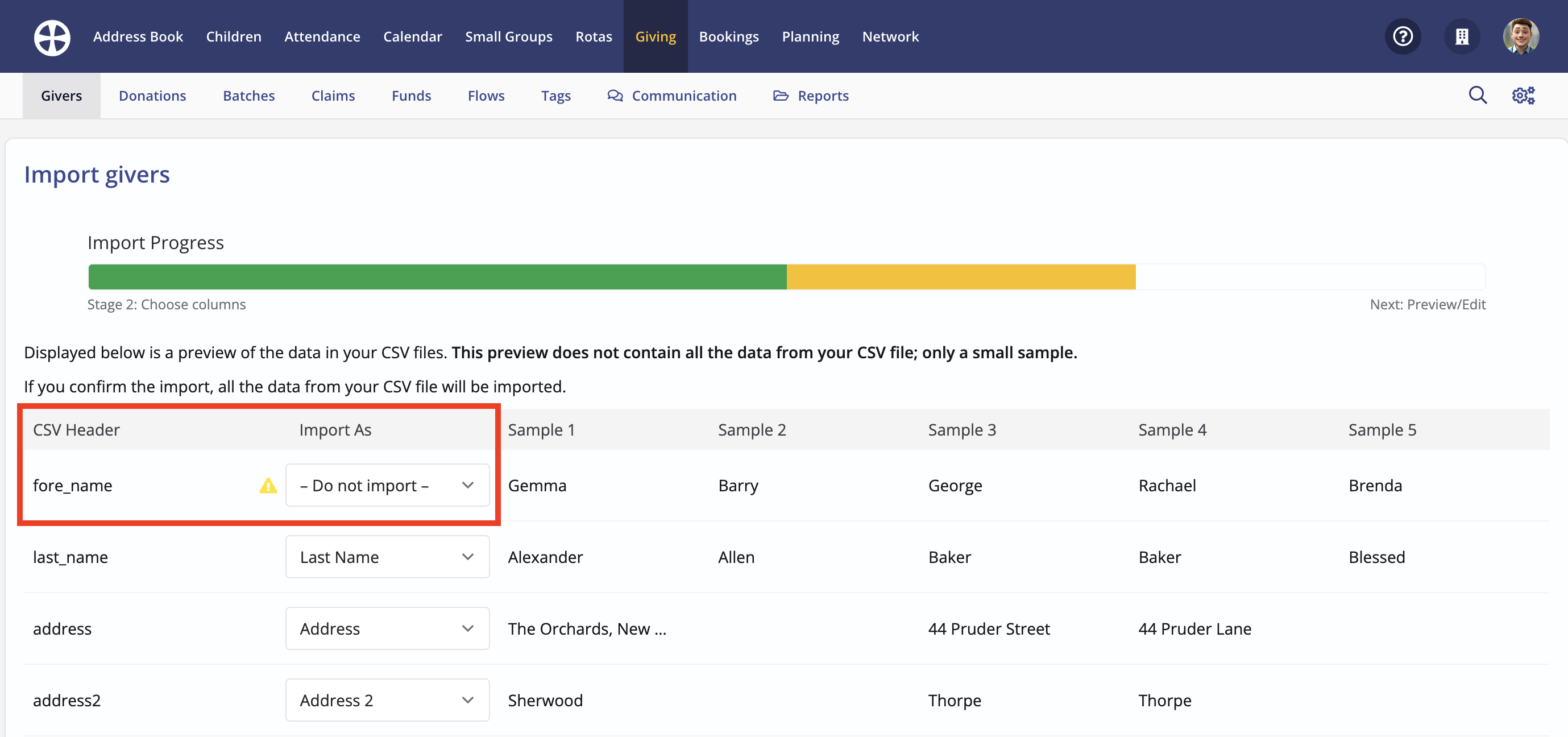
Task: Click the green progress bar segment
Action: coord(438,276)
